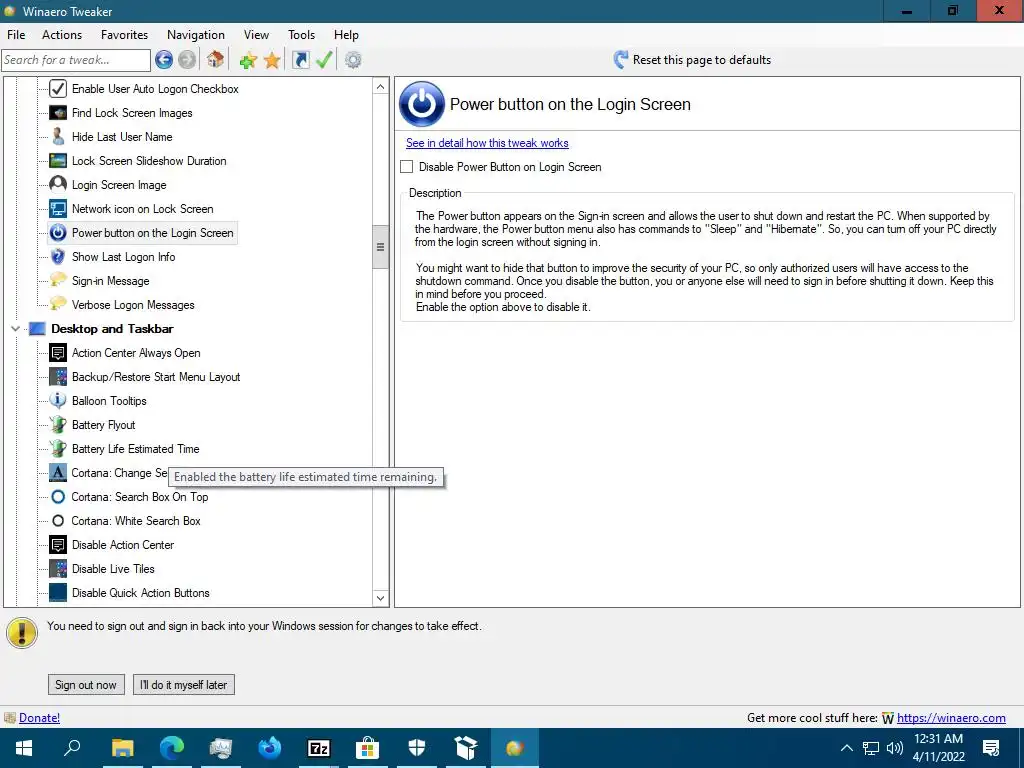
Task: Click the Network icon on Lock Screen icon
Action: pyautogui.click(x=58, y=209)
